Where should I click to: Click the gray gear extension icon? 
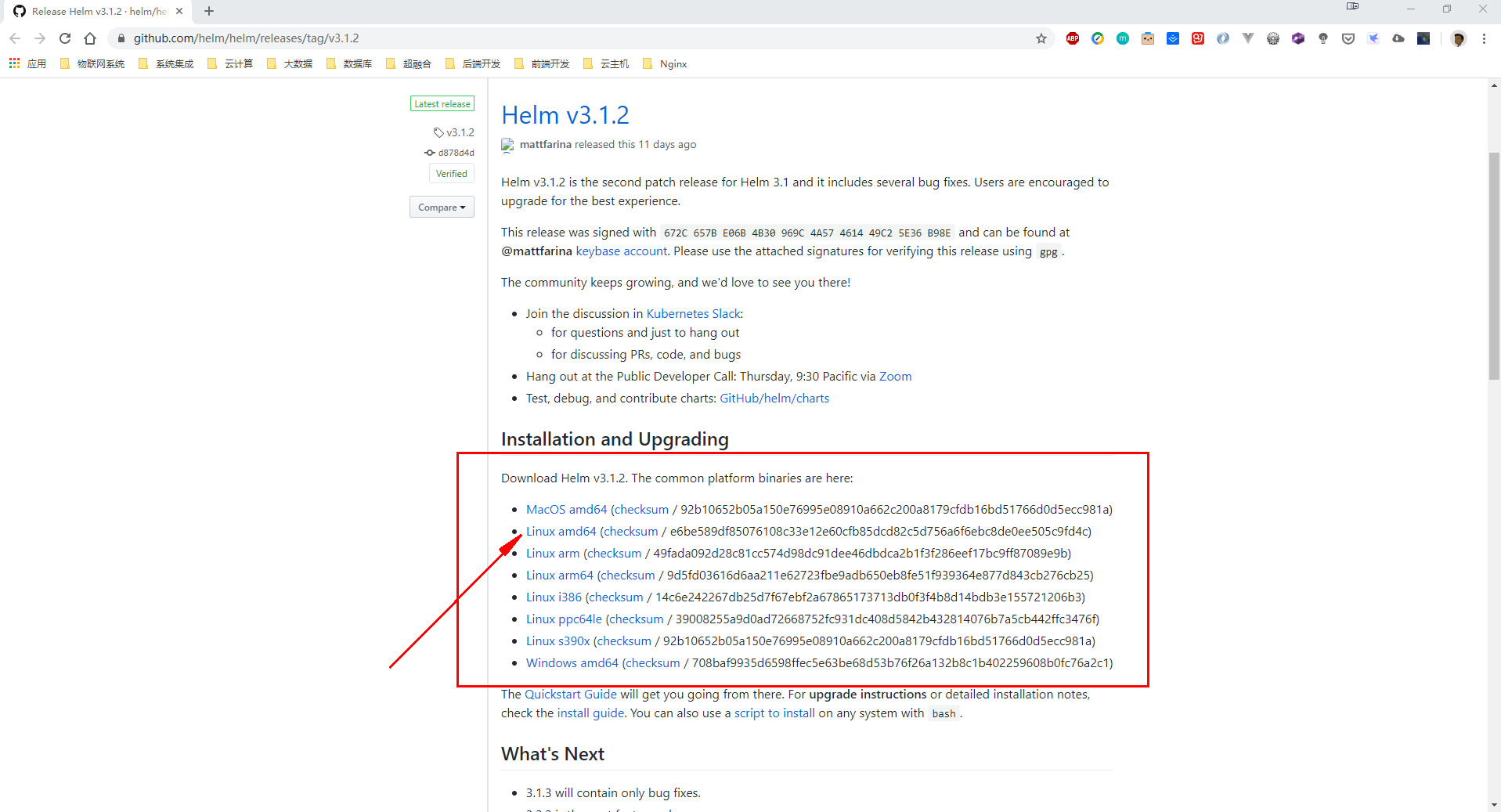pos(1273,38)
